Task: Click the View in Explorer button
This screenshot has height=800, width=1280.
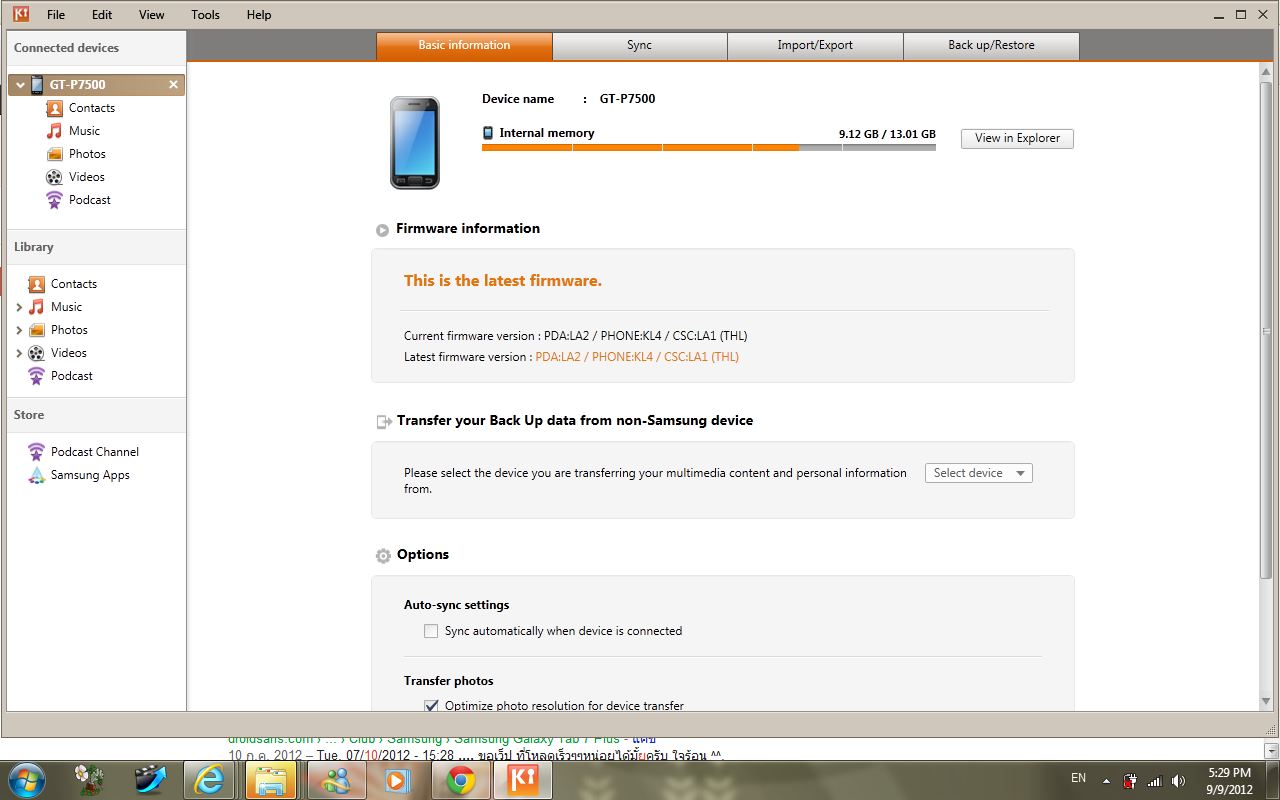Action: (x=1017, y=138)
